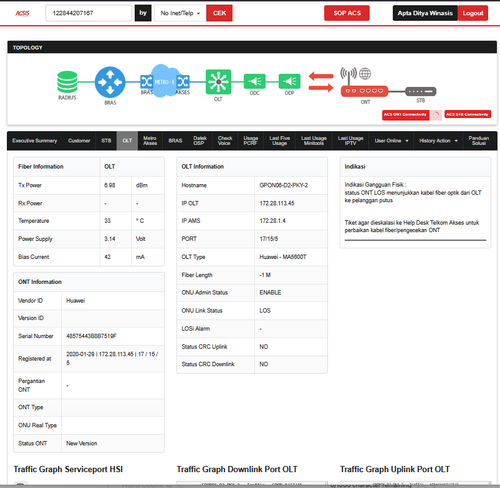Click the ACS ONT Connectivity button

click(406, 115)
